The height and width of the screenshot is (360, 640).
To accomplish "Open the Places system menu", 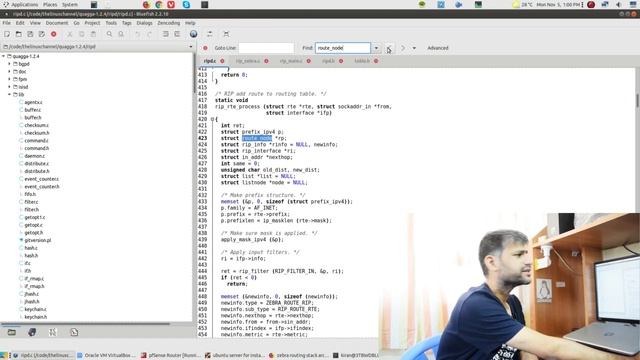I will [50, 4].
